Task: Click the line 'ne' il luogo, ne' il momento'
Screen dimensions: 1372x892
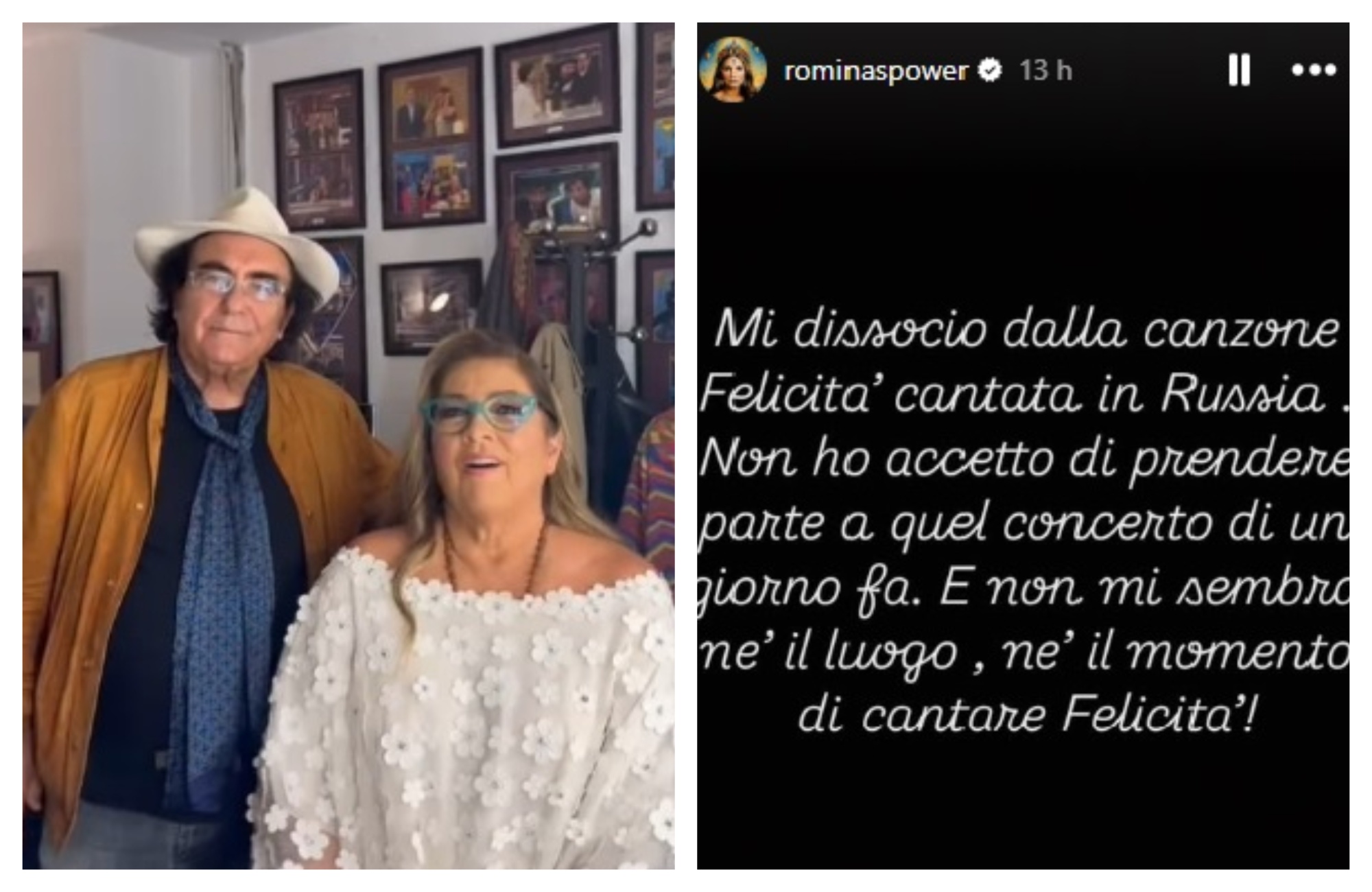Action: coord(1024,653)
